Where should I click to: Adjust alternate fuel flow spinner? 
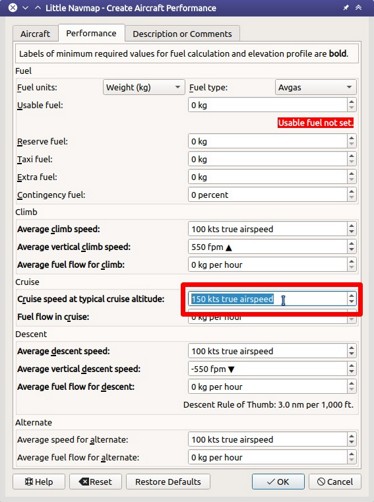pyautogui.click(x=351, y=457)
